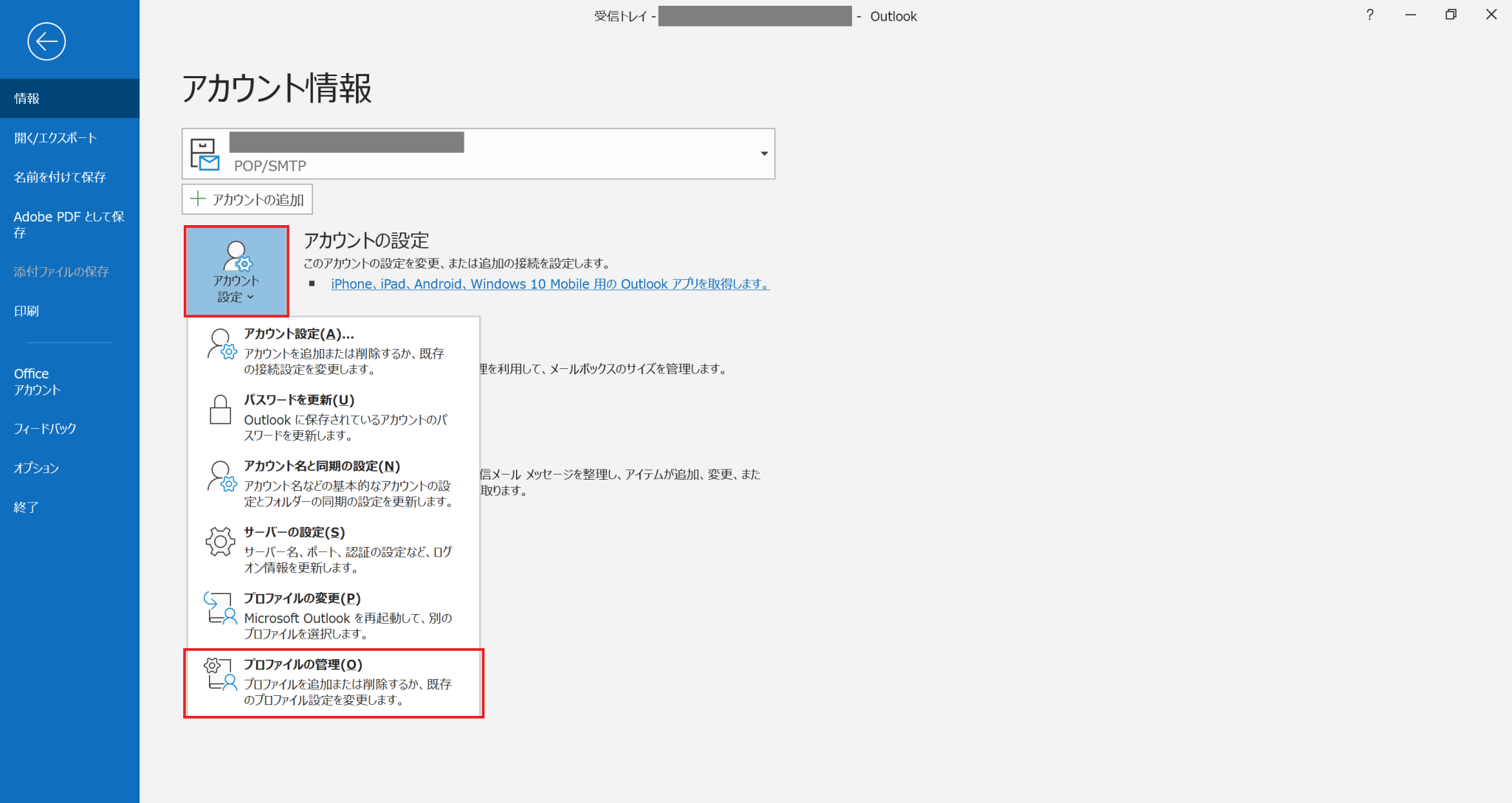Expand アカウント設定(A) from the menu
The height and width of the screenshot is (803, 1512).
tap(298, 334)
